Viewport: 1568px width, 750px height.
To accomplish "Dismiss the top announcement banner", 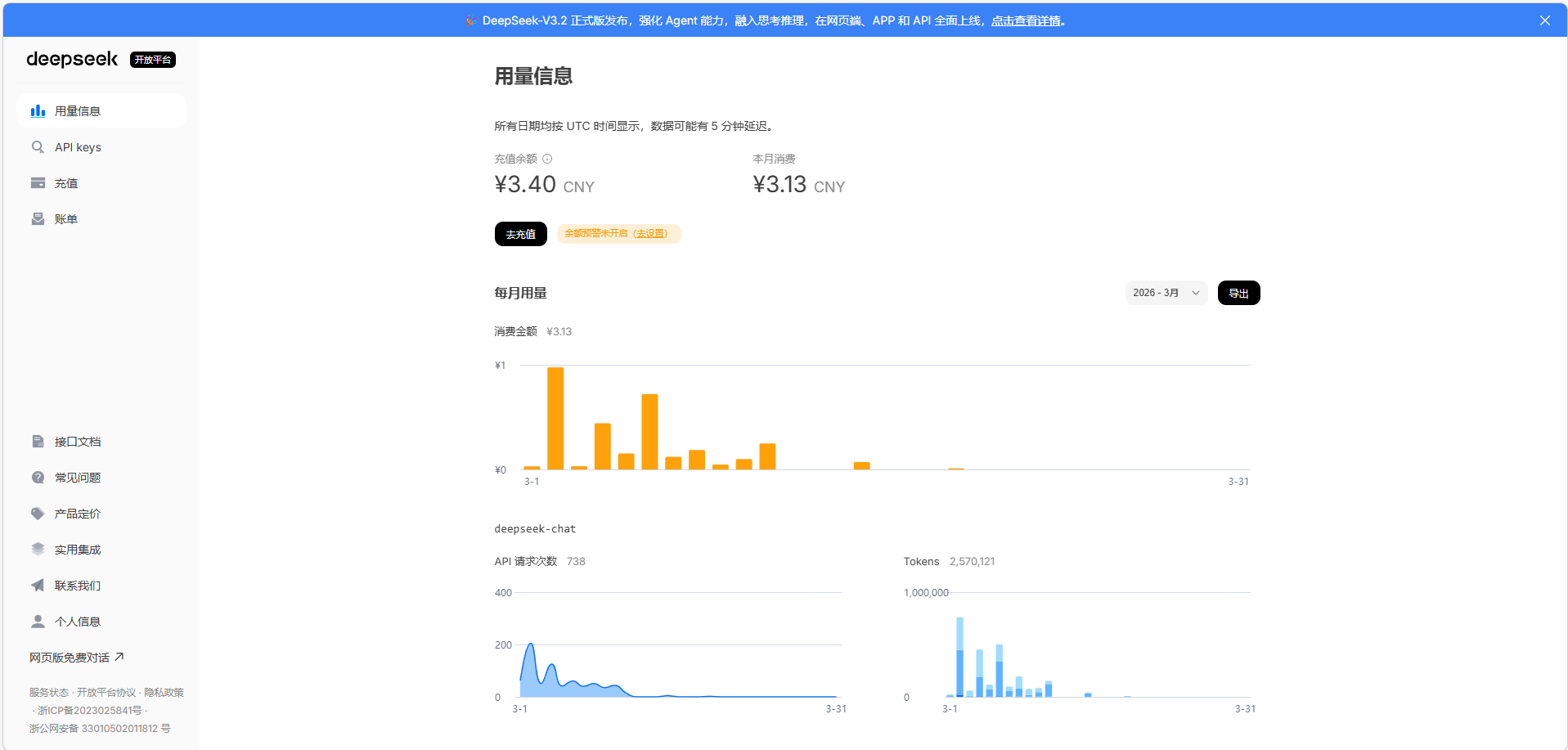I will coord(1544,20).
